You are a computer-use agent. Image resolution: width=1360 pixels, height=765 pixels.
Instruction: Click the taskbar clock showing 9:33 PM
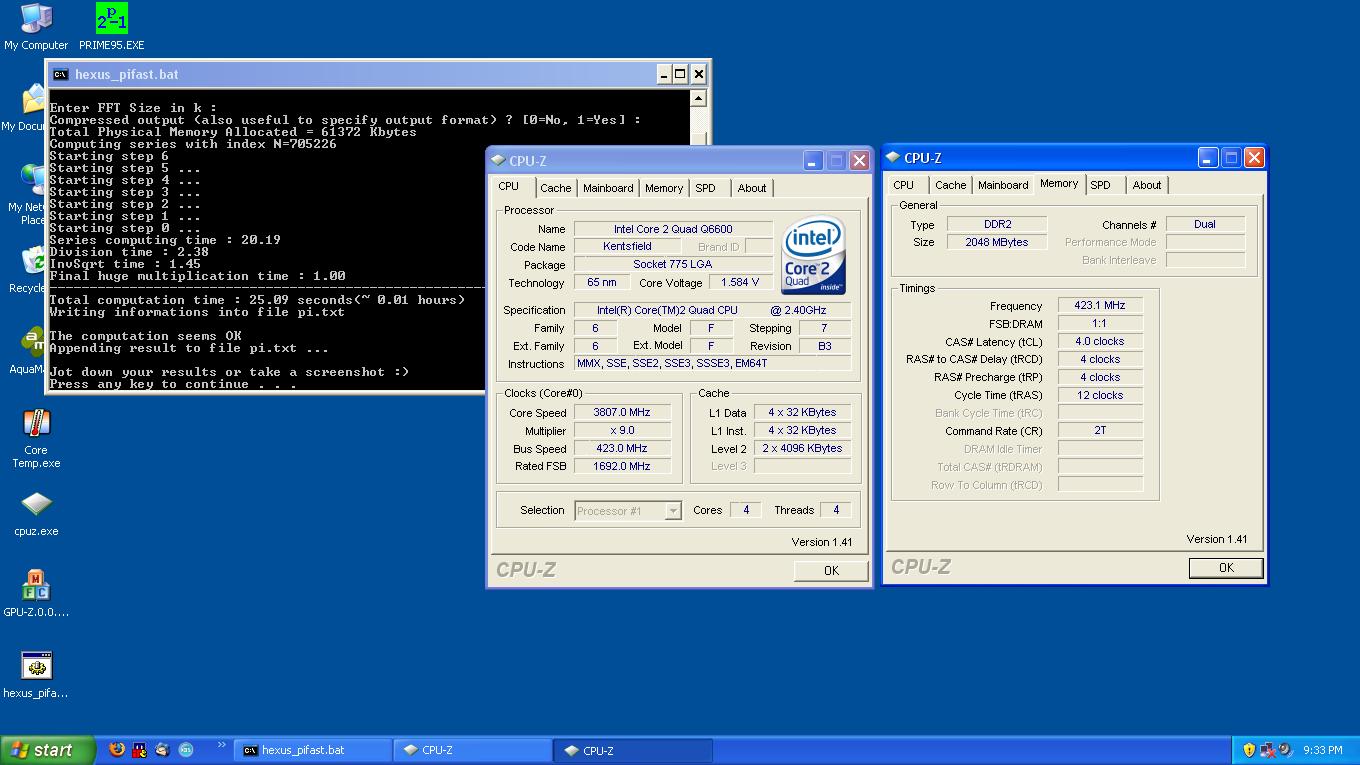1322,750
